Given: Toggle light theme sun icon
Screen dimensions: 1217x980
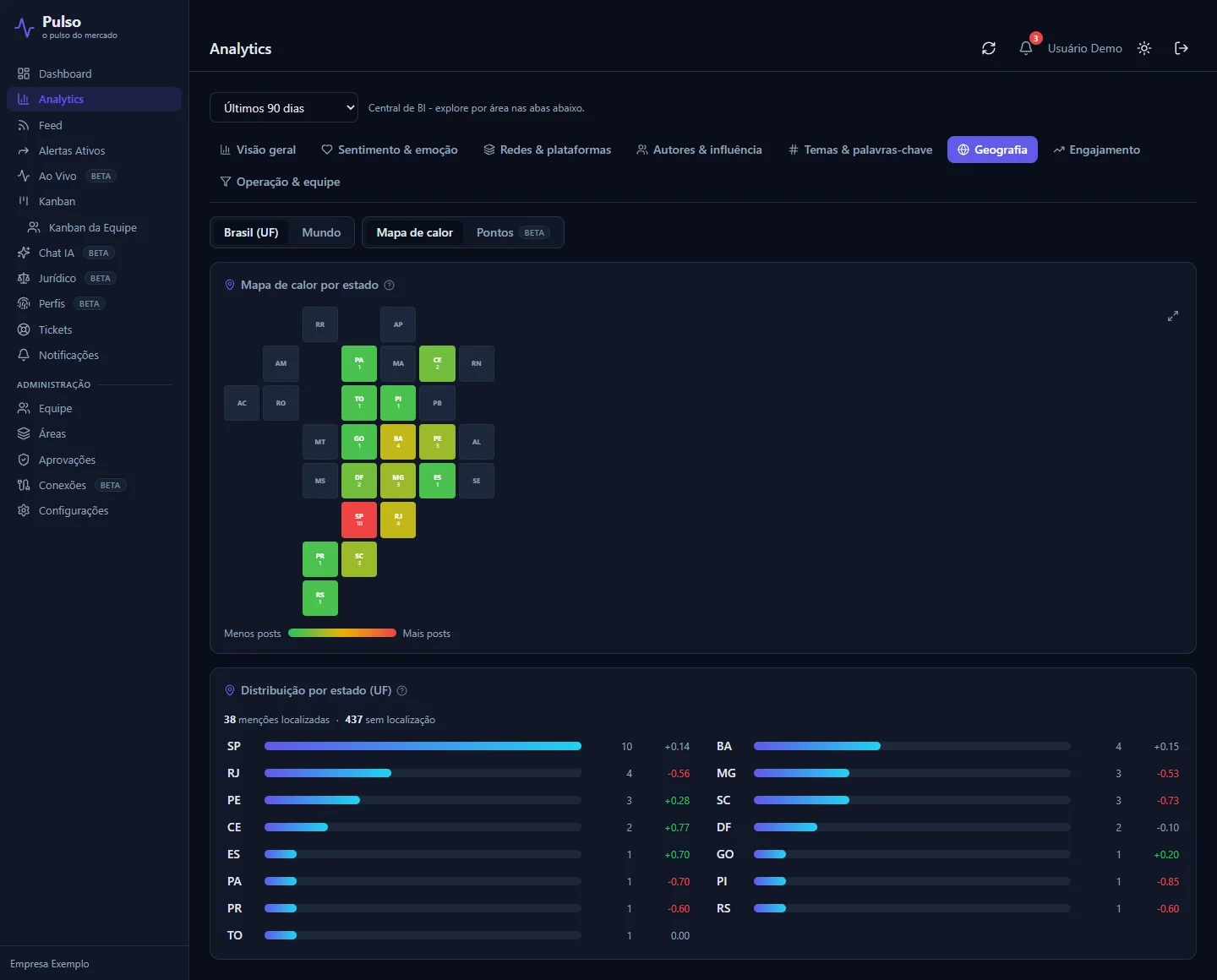Looking at the screenshot, I should (1144, 48).
